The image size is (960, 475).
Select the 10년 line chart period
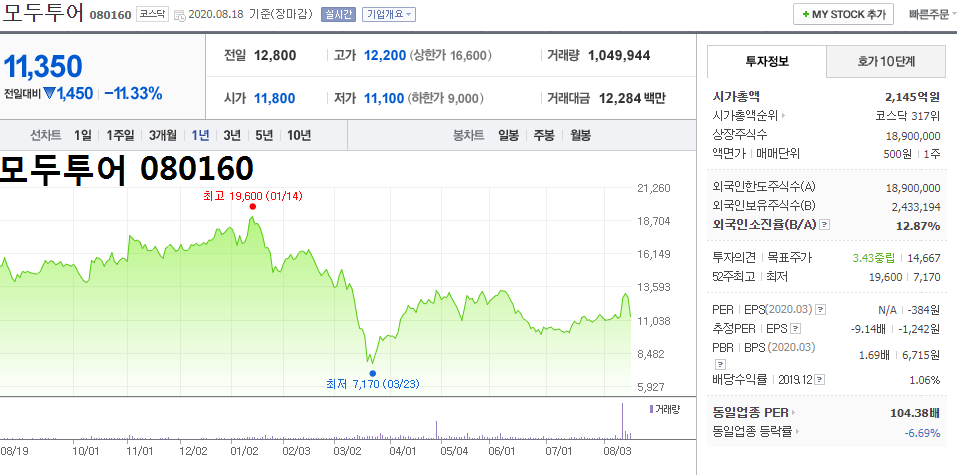click(x=299, y=135)
